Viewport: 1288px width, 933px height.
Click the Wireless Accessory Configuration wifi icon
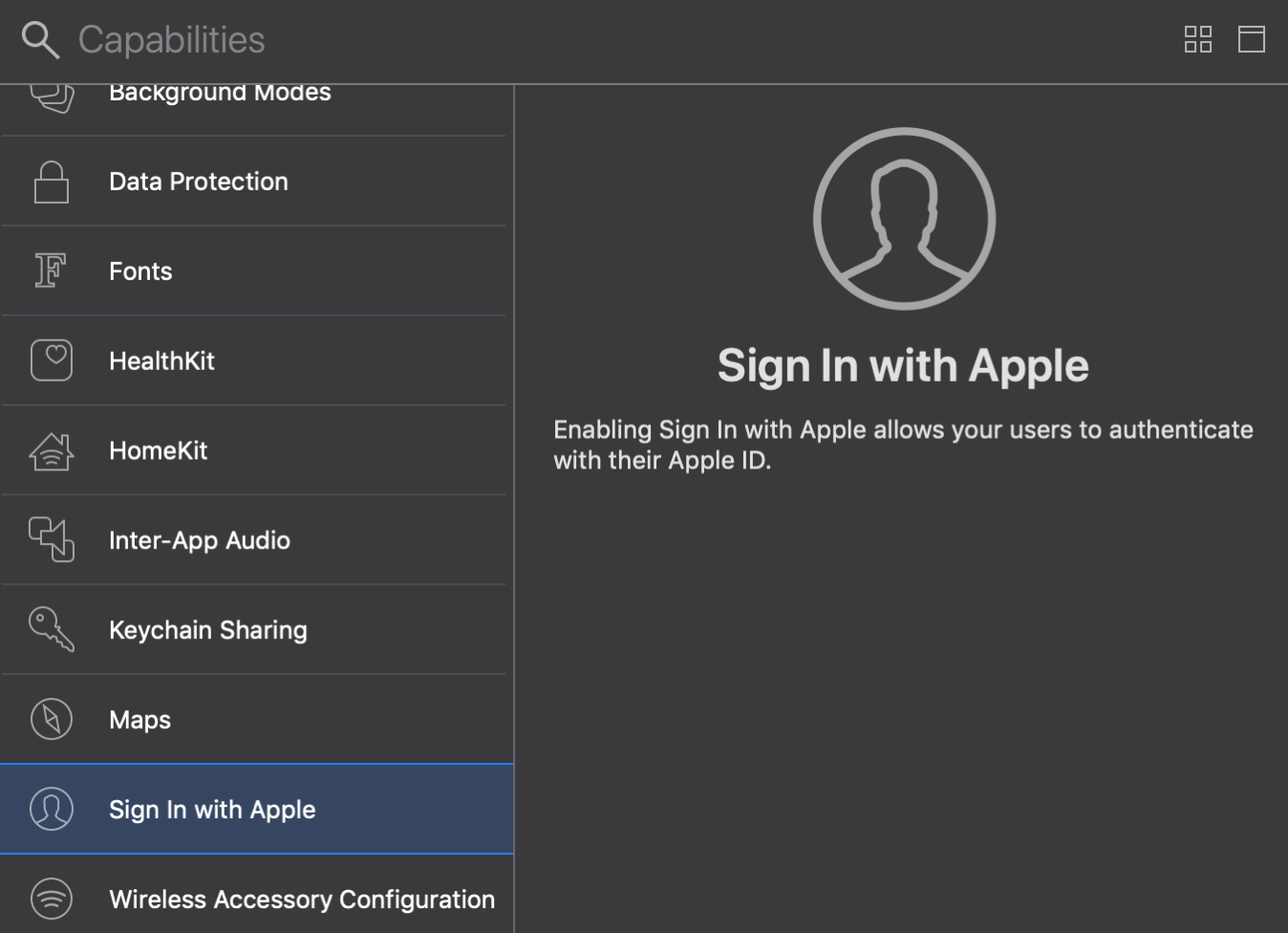[x=52, y=899]
